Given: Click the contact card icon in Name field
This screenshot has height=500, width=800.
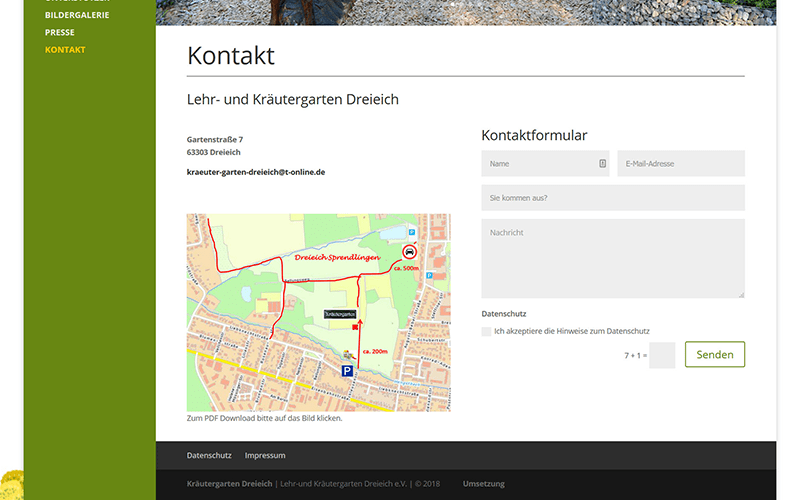Looking at the screenshot, I should point(603,163).
